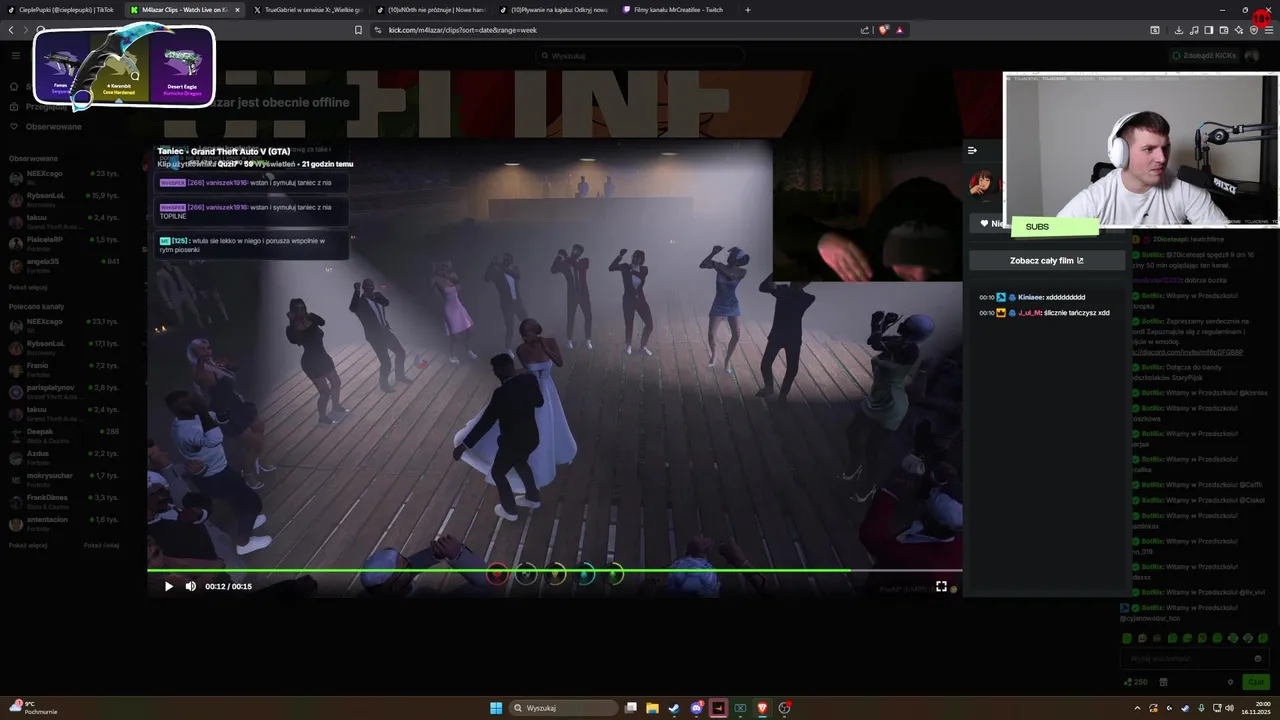The height and width of the screenshot is (720, 1280).
Task: Switch to 'Filmy kanału MrCreatifee - Twitch' tab
Action: (676, 10)
